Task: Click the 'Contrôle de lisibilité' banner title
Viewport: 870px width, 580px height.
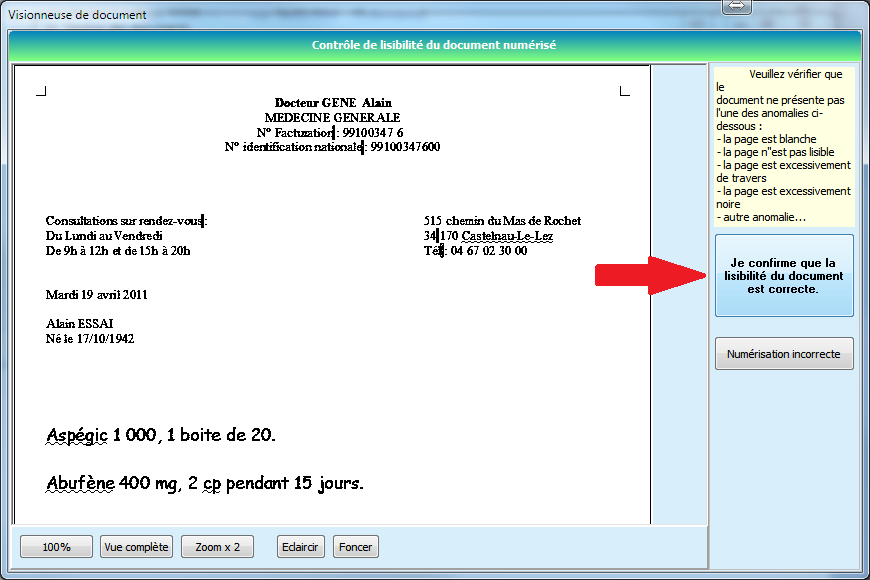Action: click(x=434, y=45)
